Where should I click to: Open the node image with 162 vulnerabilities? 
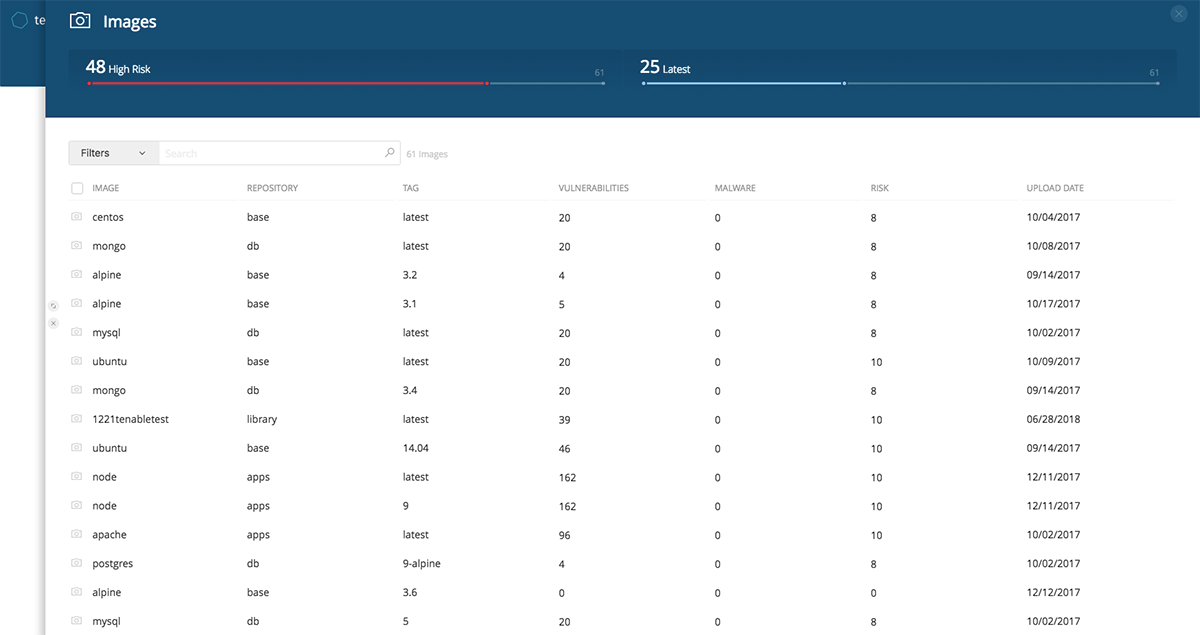coord(104,477)
